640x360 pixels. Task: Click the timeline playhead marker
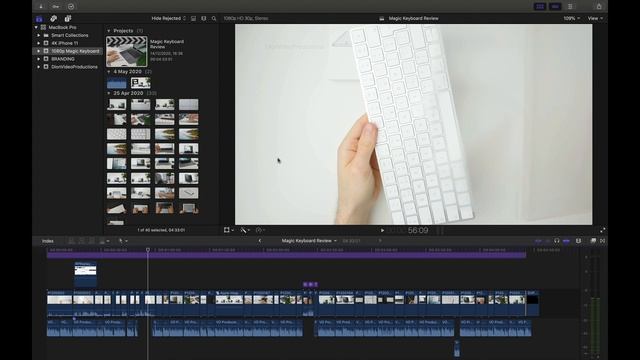click(x=148, y=249)
